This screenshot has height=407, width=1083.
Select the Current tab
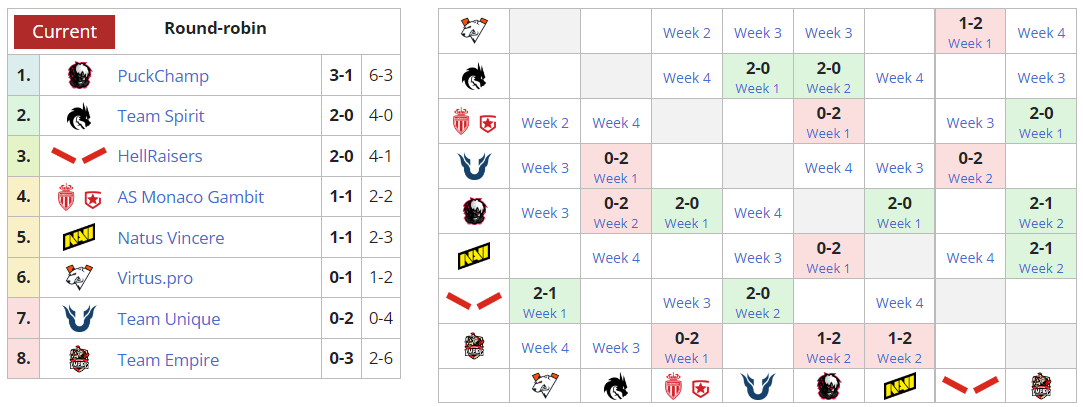click(x=64, y=31)
